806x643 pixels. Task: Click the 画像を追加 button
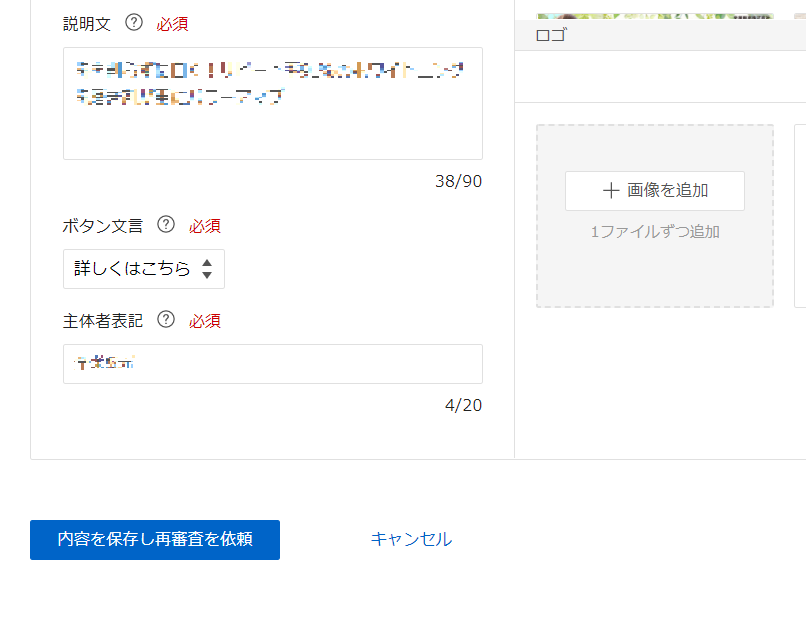pos(655,191)
